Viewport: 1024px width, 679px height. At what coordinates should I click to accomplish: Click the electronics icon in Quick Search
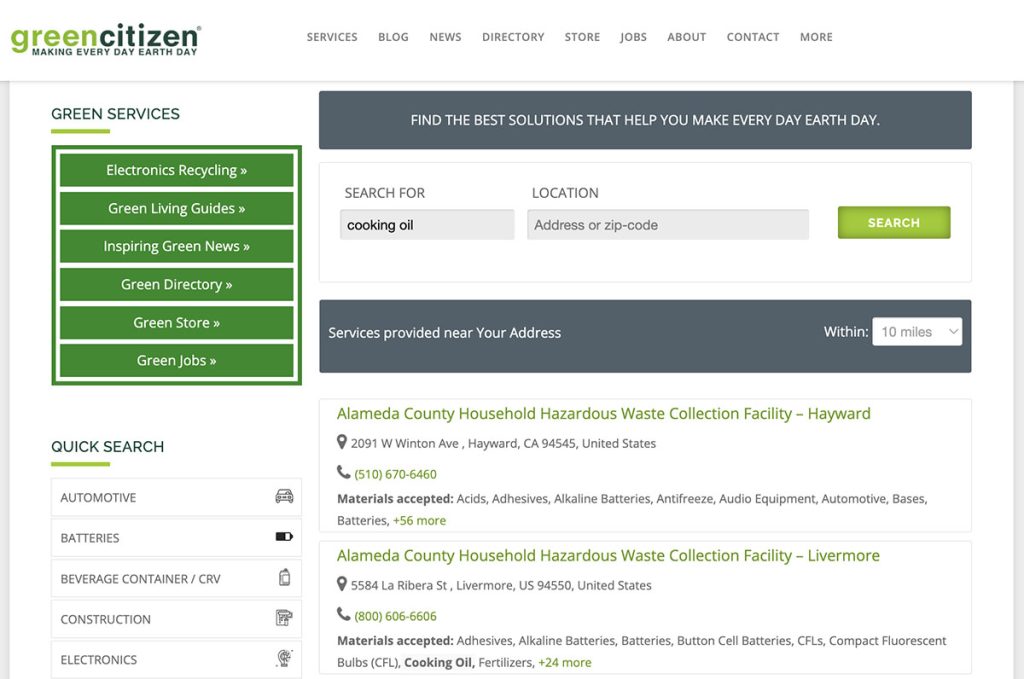pos(284,659)
